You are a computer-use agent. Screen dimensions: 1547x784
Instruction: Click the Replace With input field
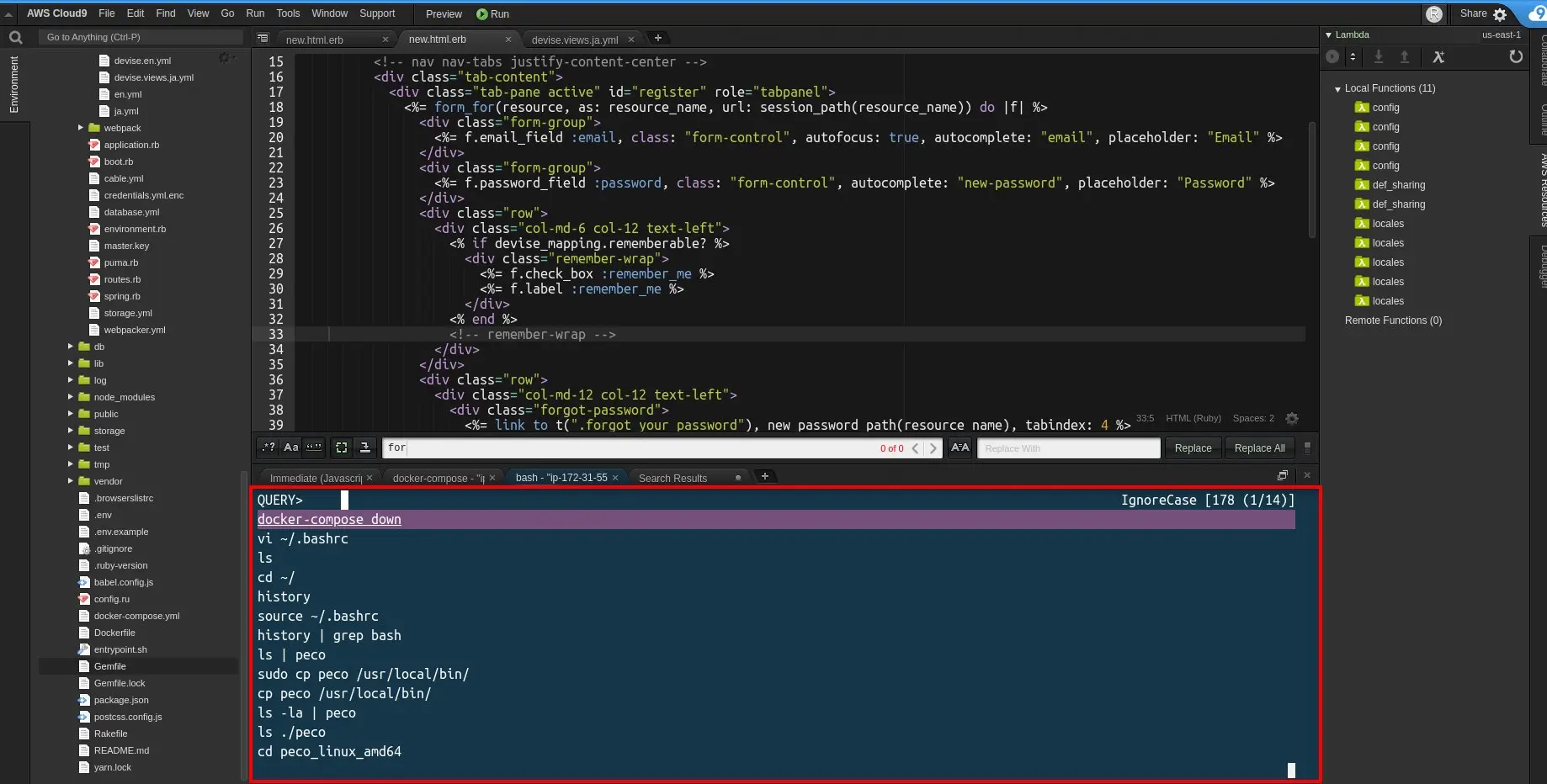(x=1069, y=448)
